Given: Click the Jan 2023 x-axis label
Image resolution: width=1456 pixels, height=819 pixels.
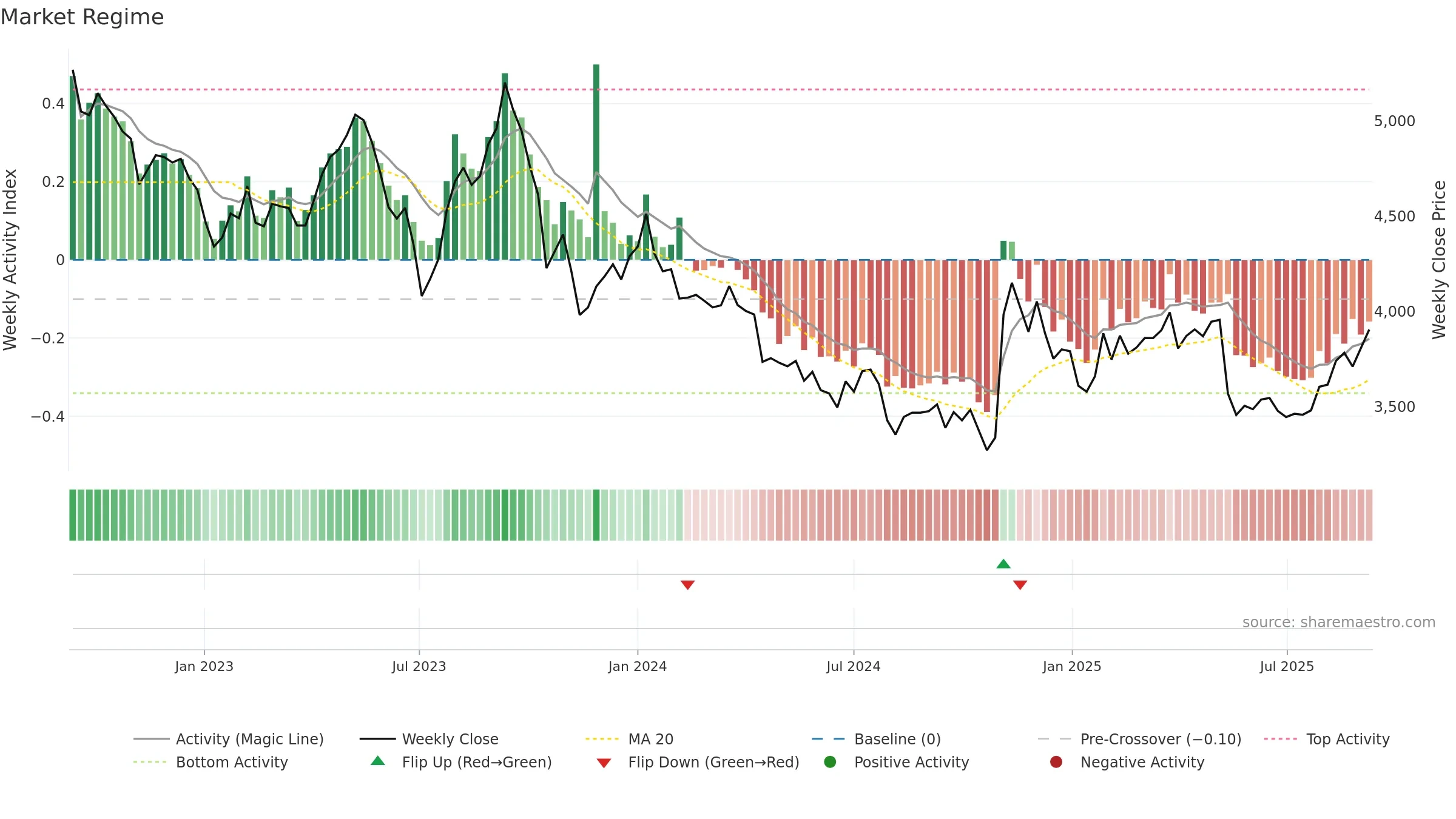Looking at the screenshot, I should point(204,666).
